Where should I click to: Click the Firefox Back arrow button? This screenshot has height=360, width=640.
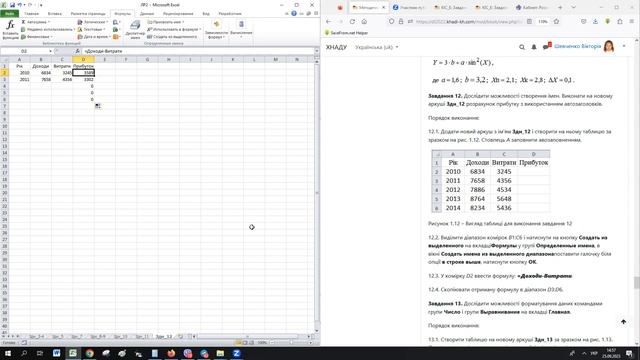tap(329, 21)
